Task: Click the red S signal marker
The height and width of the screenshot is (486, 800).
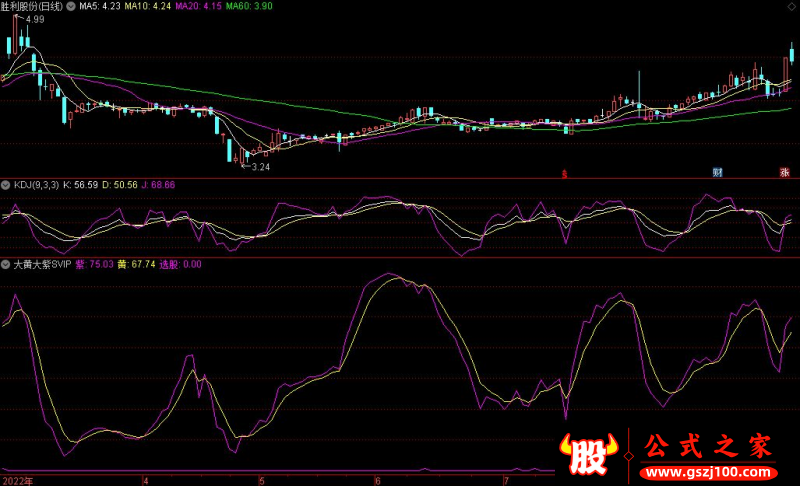Action: tap(564, 174)
